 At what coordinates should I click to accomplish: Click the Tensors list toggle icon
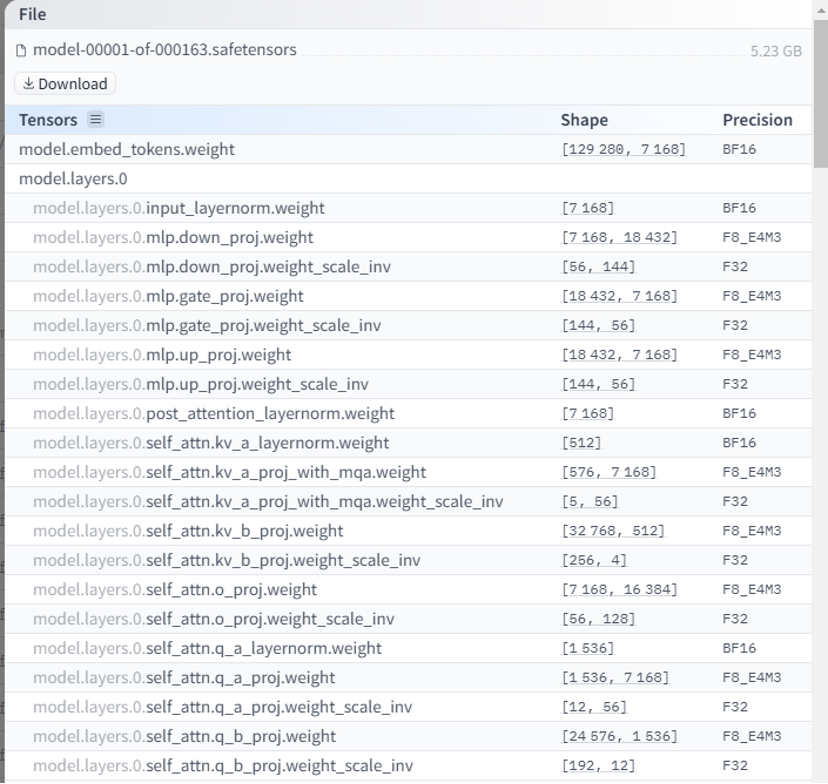[x=96, y=119]
